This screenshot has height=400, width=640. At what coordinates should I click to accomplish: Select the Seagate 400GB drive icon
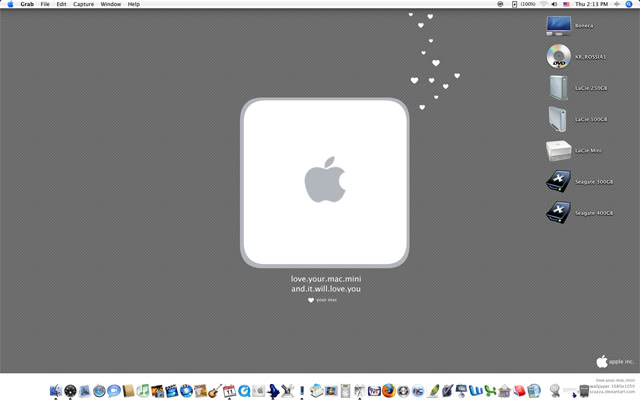click(558, 213)
